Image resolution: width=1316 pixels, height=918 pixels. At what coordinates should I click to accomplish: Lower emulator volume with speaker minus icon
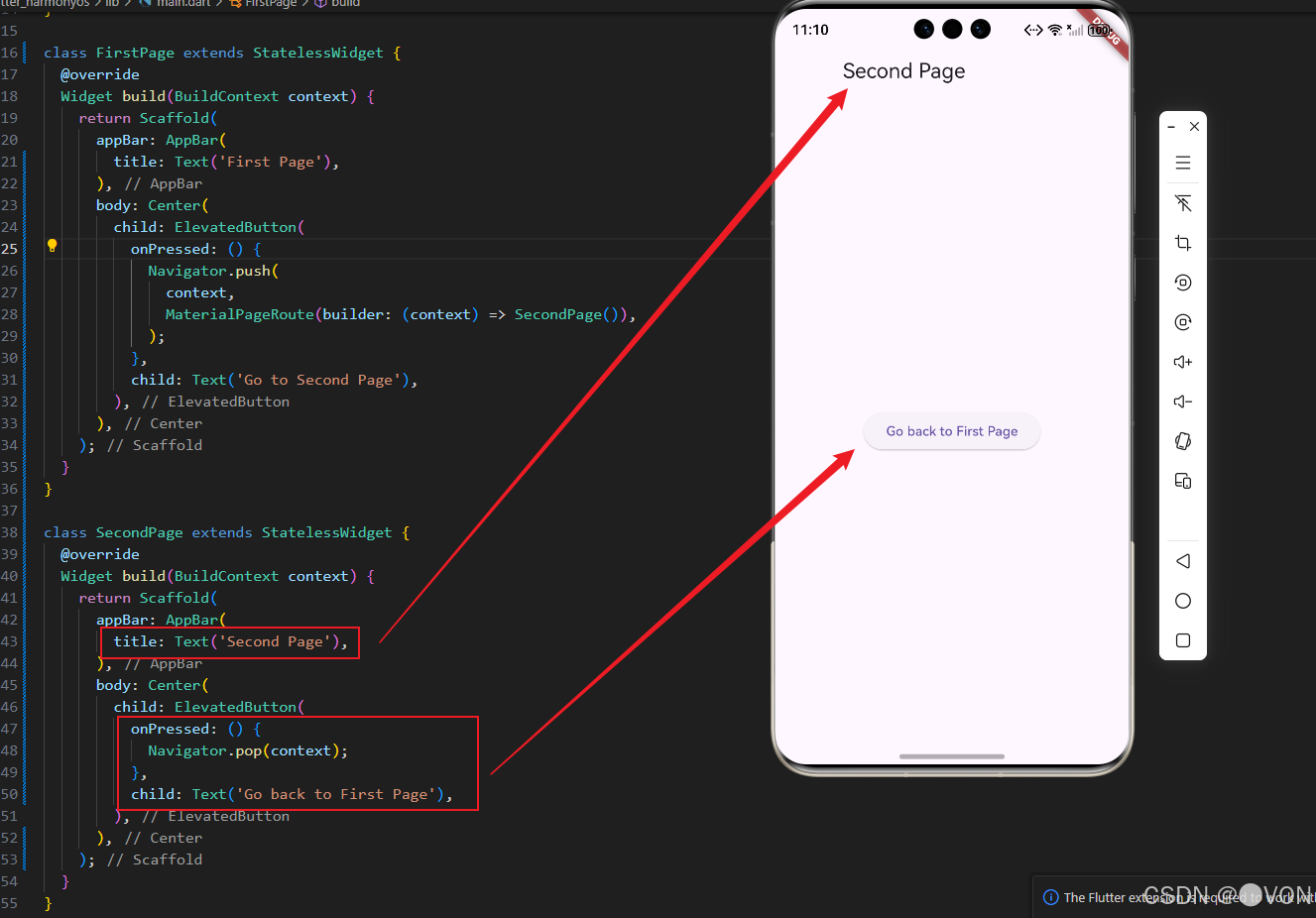(1183, 402)
